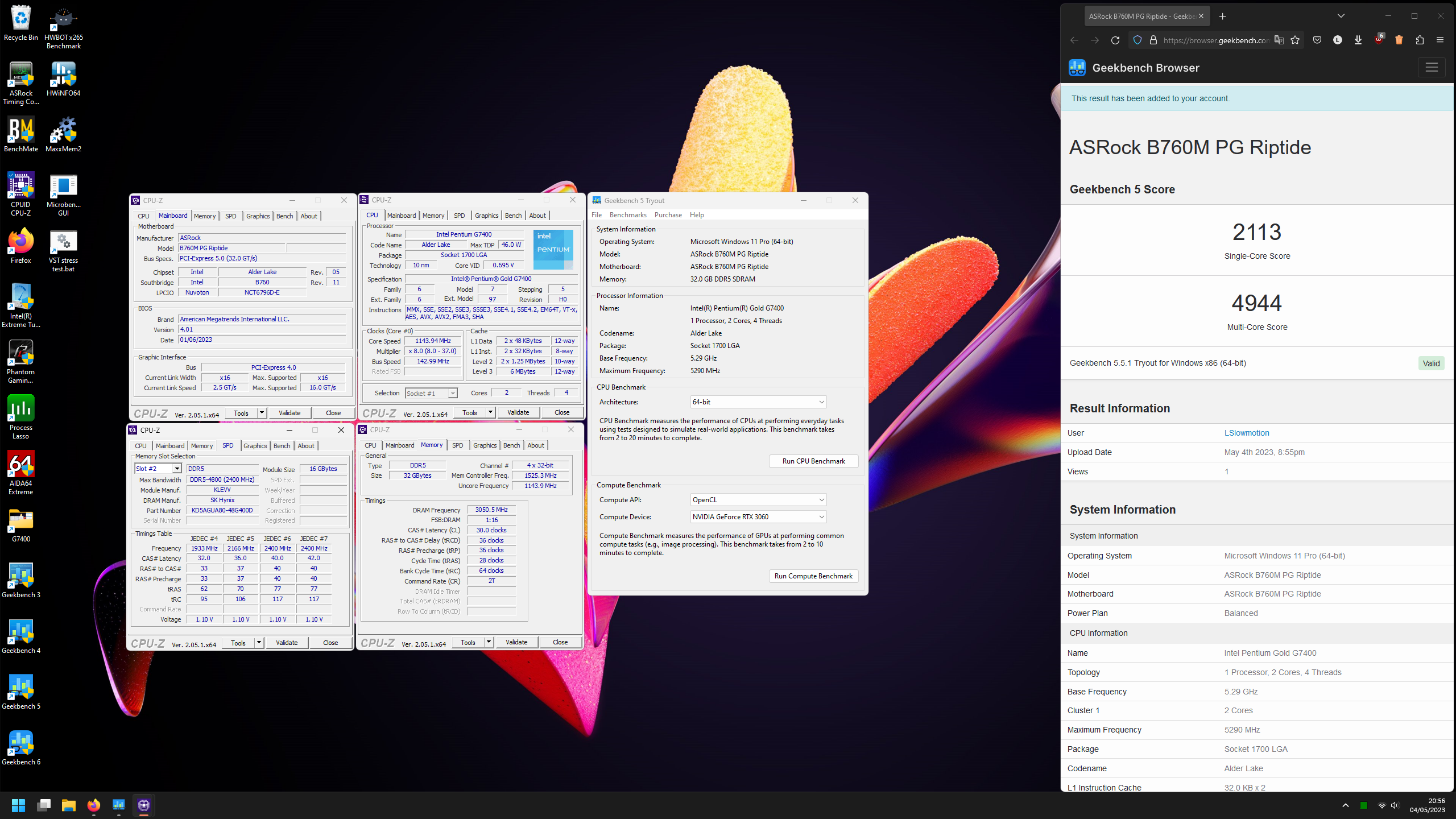Reload the Geekbench Browser page
1456x819 pixels.
[1115, 40]
